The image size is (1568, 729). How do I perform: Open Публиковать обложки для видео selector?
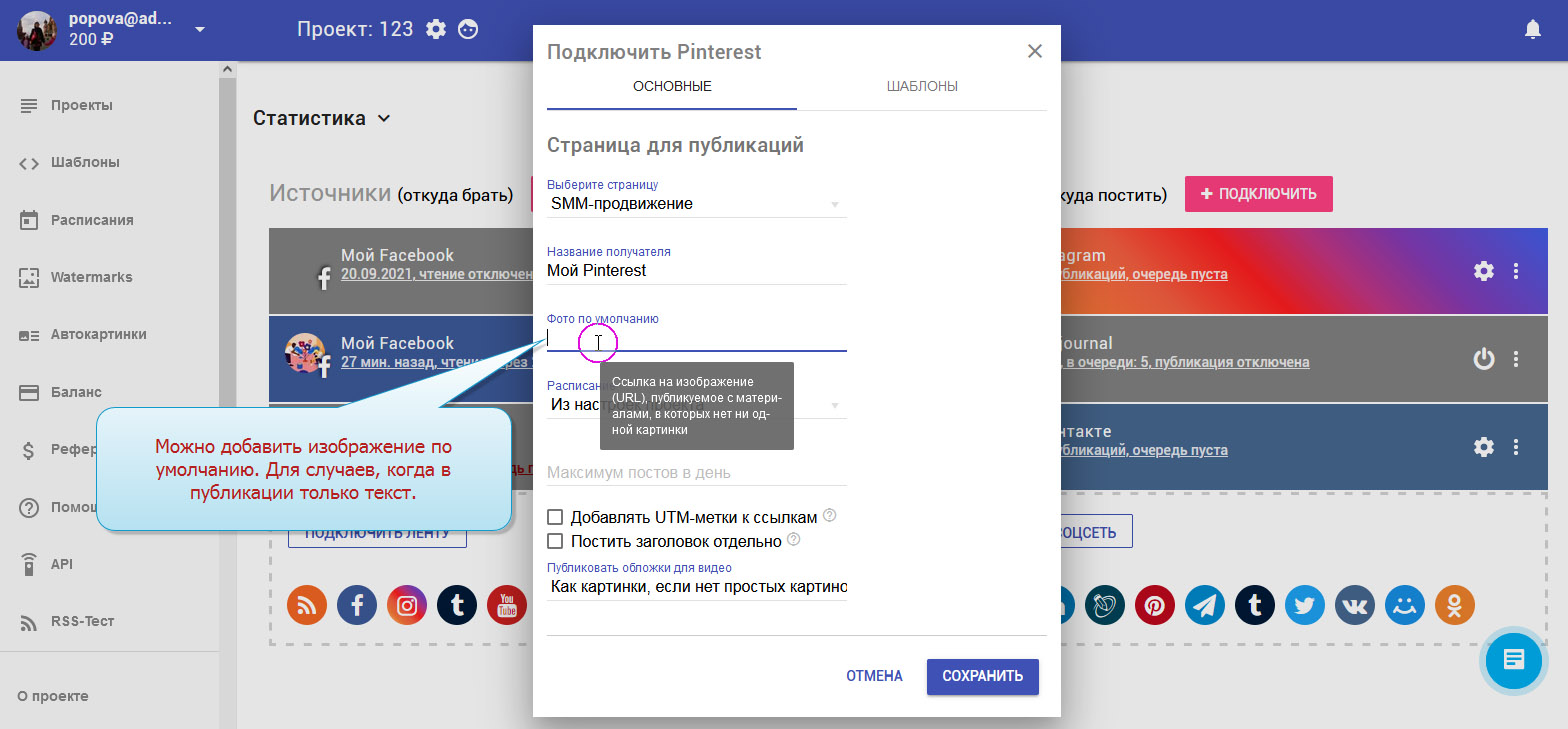point(696,587)
